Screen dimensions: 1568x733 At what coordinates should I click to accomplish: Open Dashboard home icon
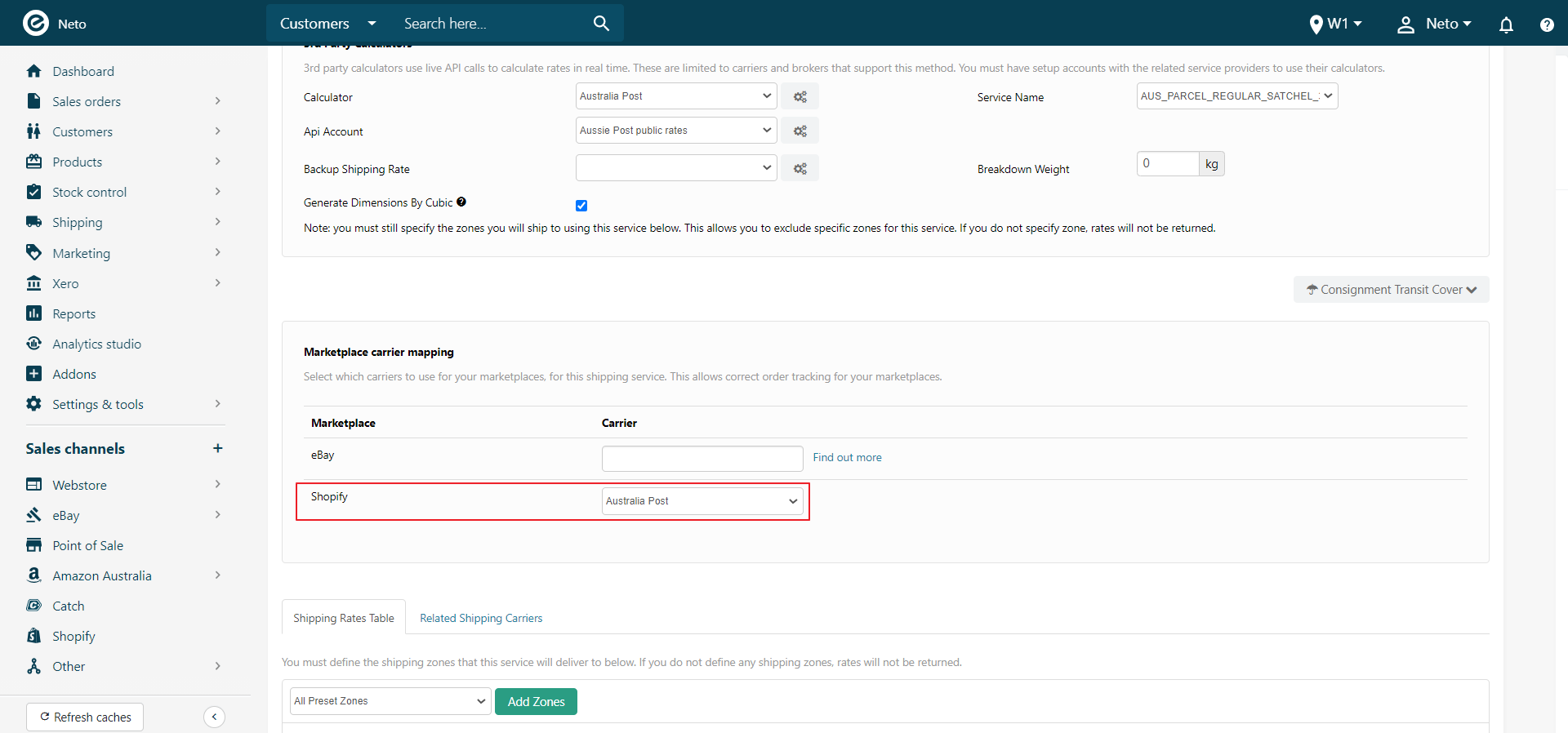click(x=33, y=71)
